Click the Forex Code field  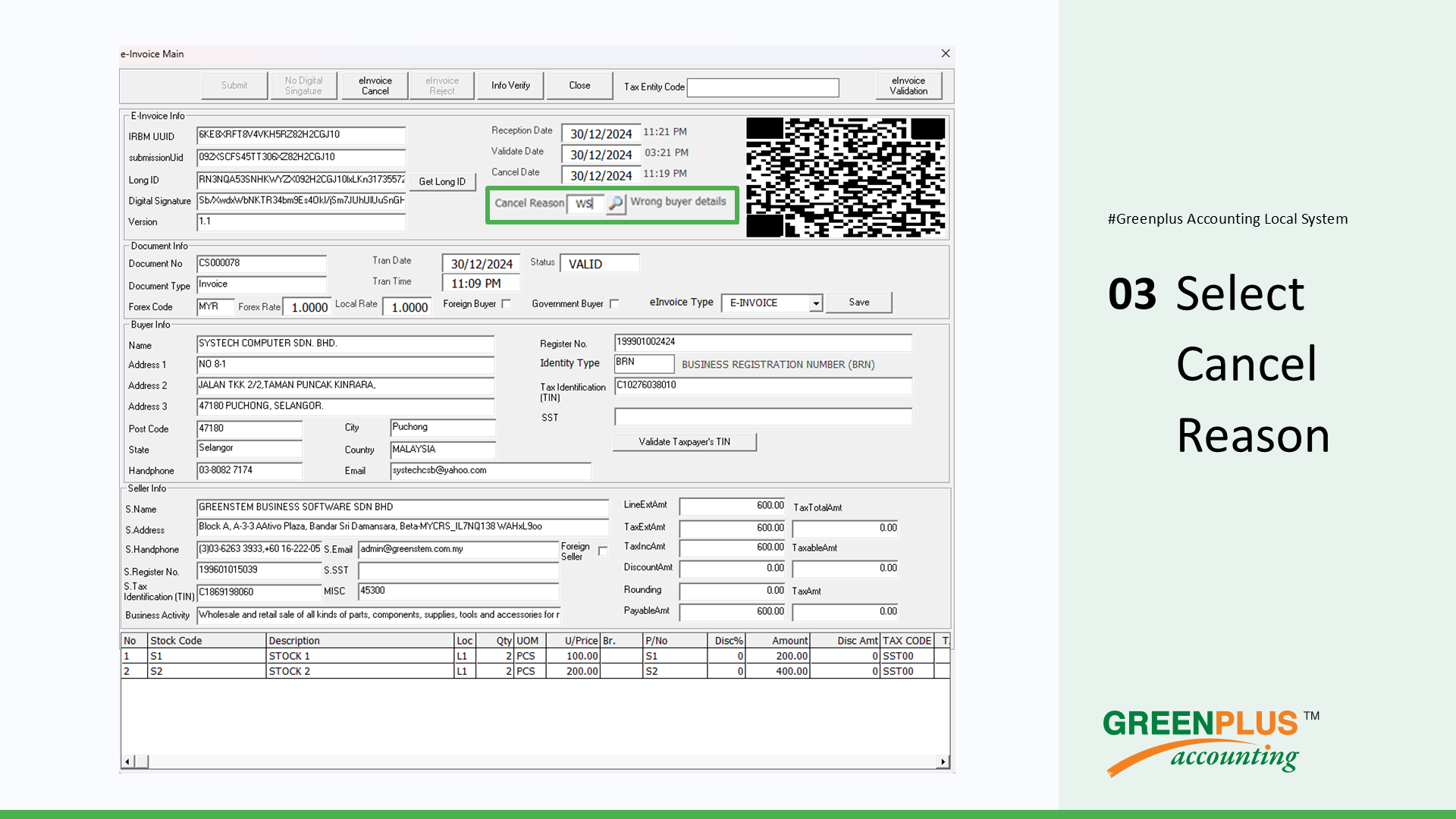pos(215,306)
